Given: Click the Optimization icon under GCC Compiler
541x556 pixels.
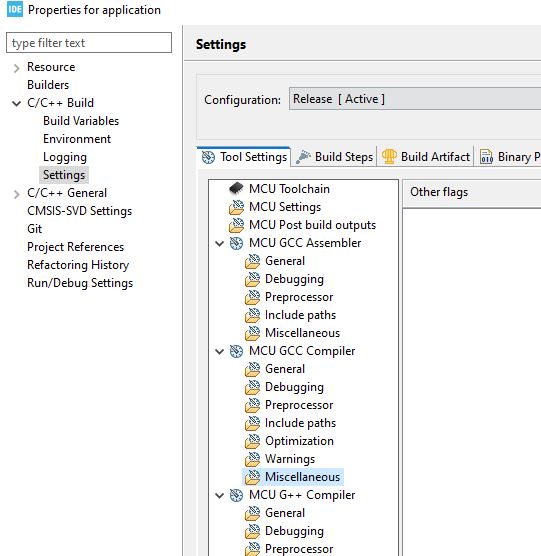Looking at the screenshot, I should (x=252, y=441).
